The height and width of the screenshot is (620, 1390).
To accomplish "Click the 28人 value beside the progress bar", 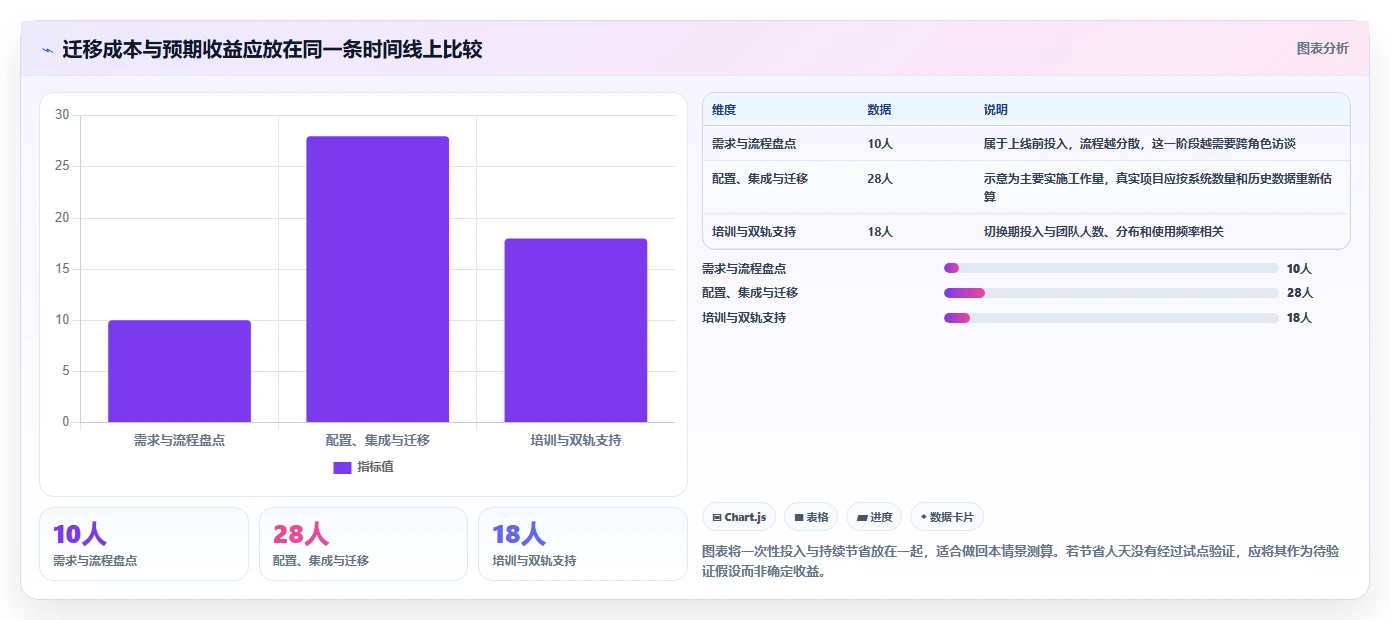I will tap(1300, 293).
